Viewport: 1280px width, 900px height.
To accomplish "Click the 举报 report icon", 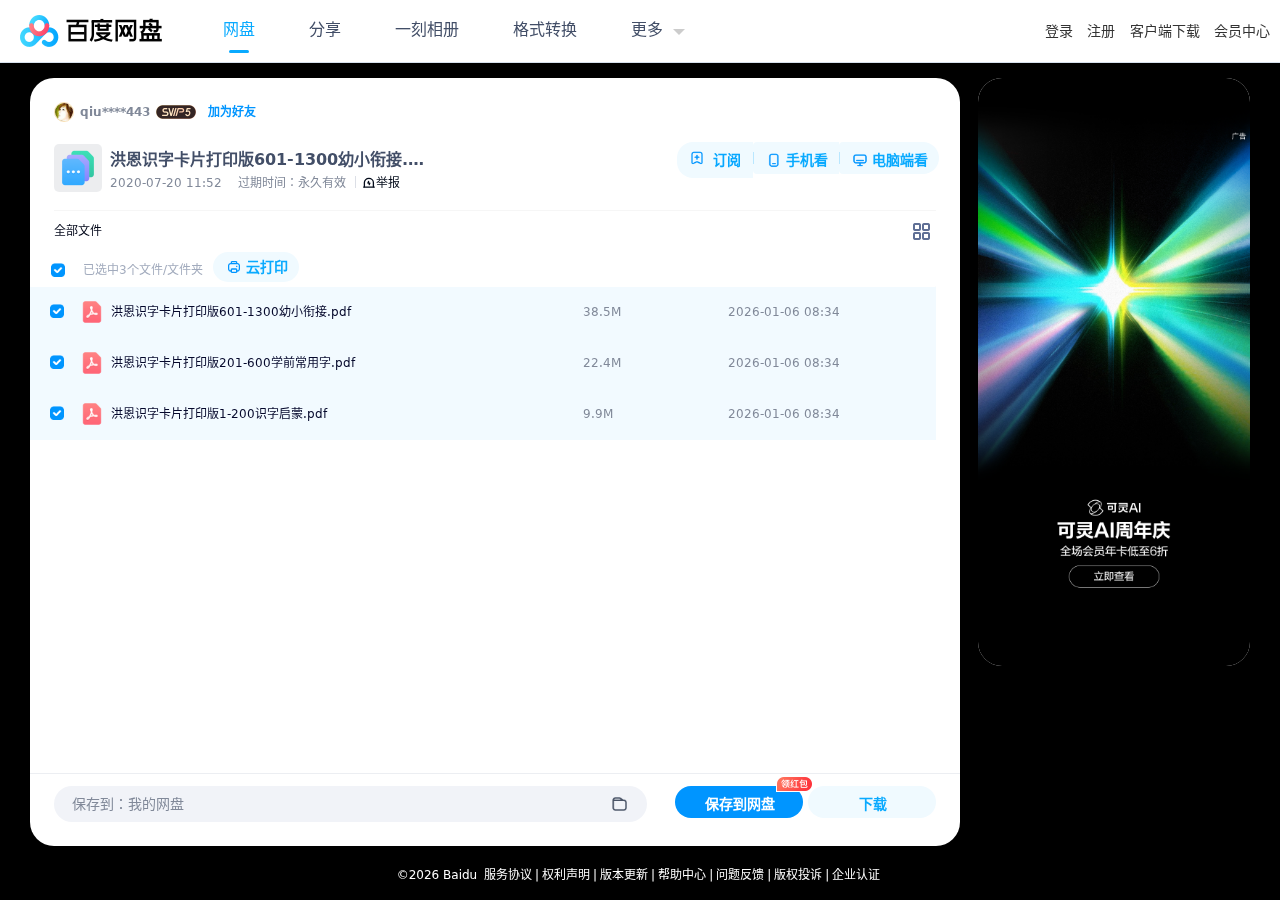I will pyautogui.click(x=368, y=183).
